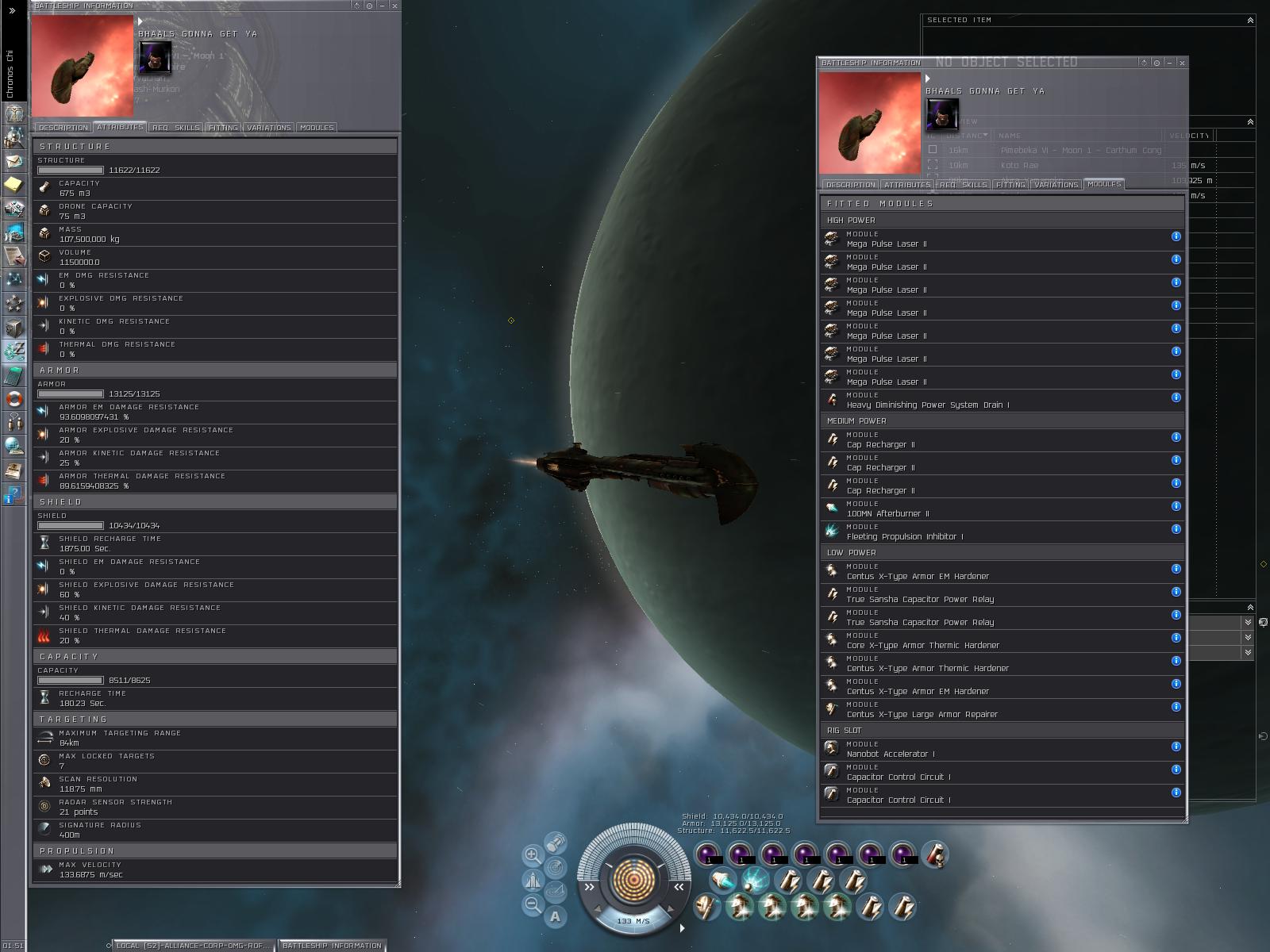Screen dimensions: 1270x952
Task: Show info for Fleeting Propulsion Inhibitor I
Action: coord(1176,529)
